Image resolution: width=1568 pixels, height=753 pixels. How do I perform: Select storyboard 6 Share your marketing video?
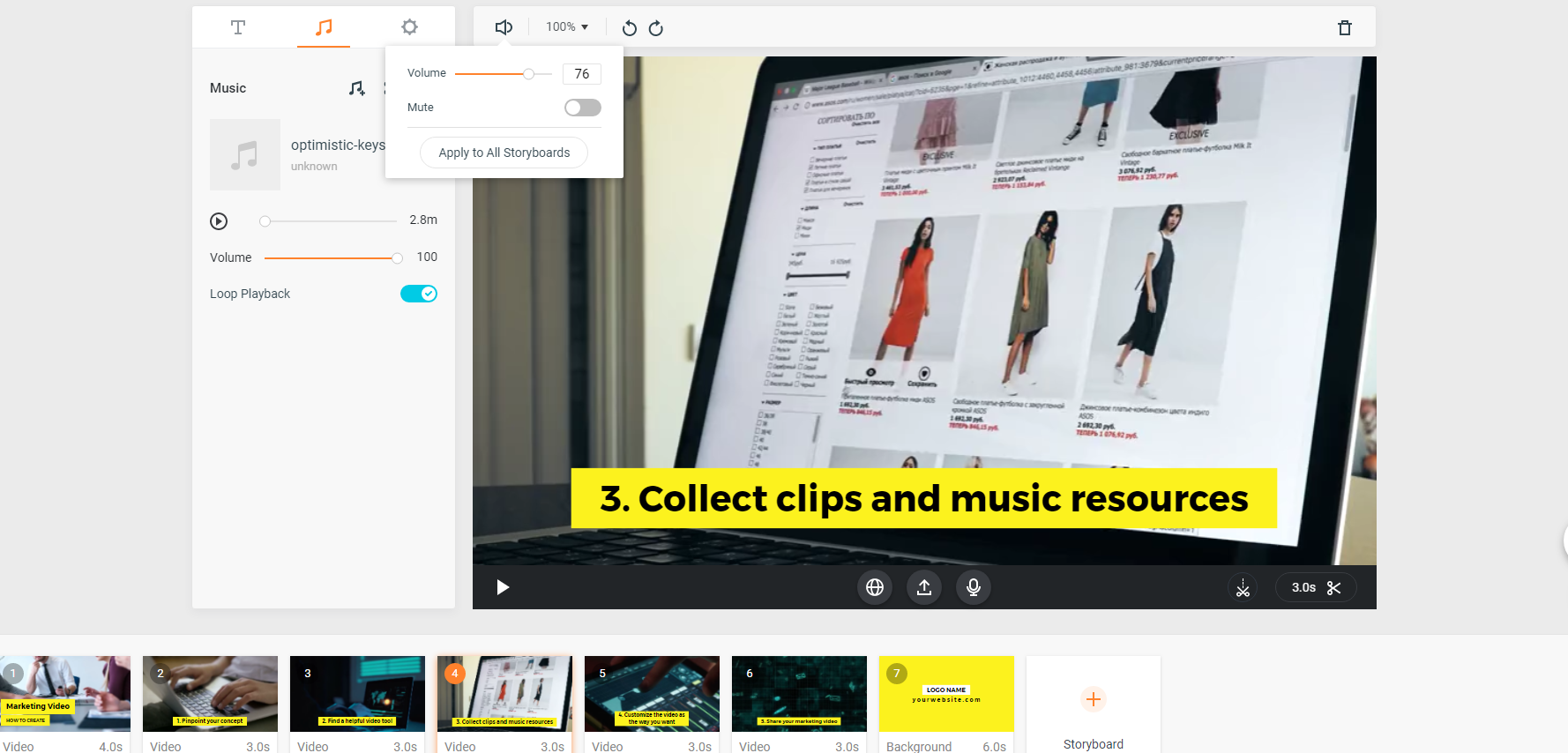[x=799, y=693]
